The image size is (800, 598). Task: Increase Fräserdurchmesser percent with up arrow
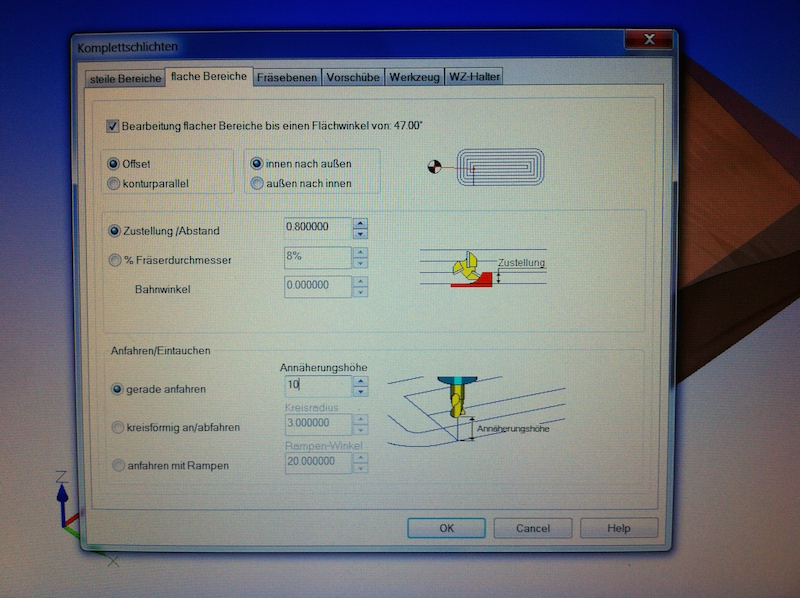pos(360,253)
